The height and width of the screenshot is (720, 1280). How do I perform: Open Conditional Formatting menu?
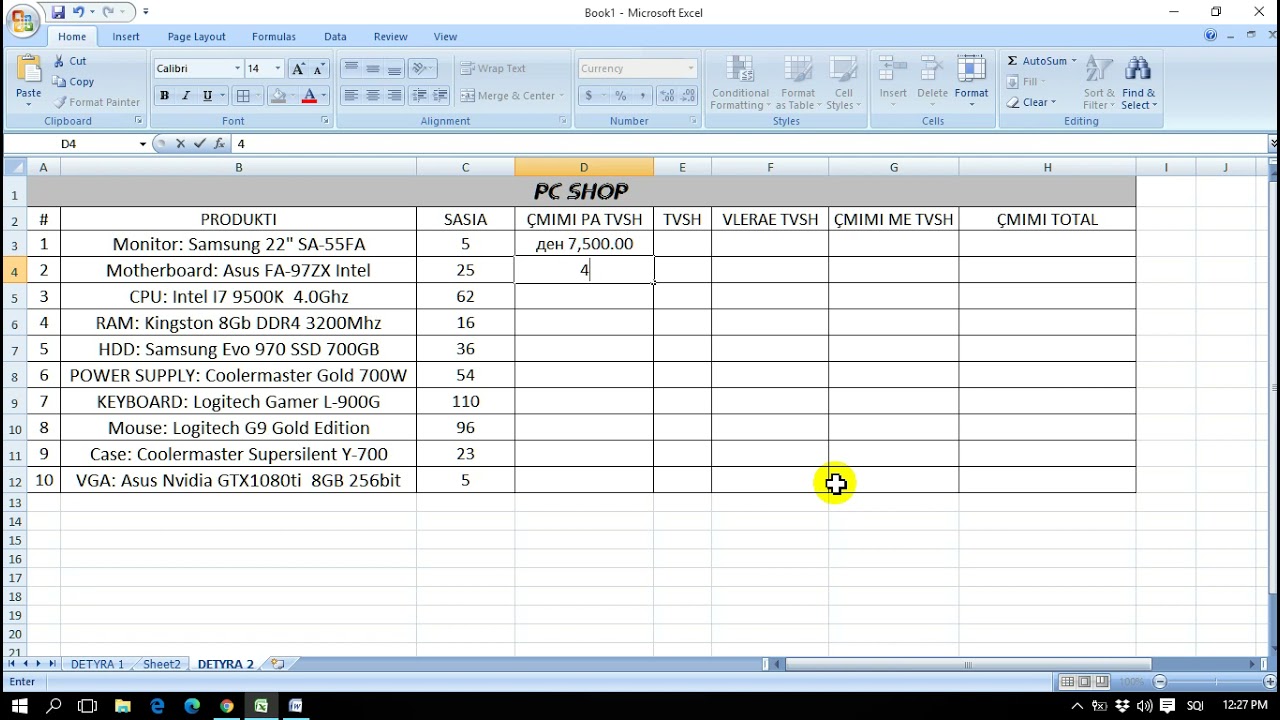[x=740, y=82]
